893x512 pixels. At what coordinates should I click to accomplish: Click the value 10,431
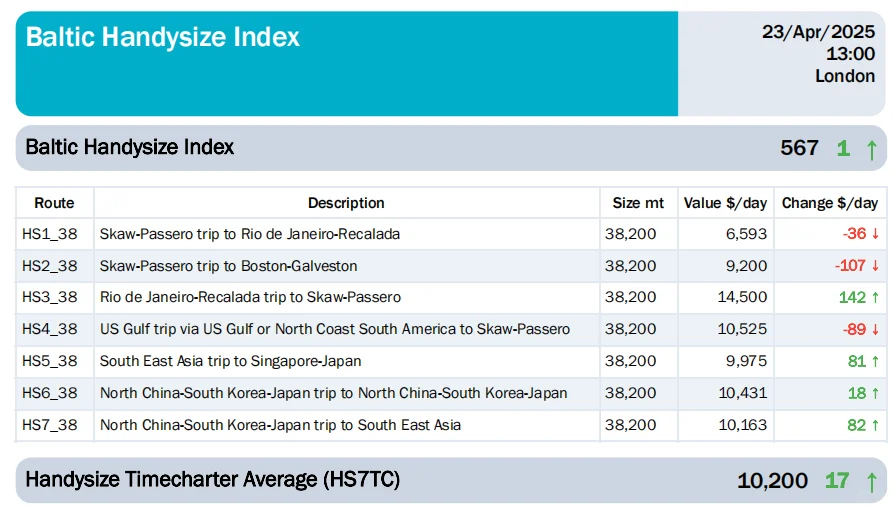tap(742, 393)
